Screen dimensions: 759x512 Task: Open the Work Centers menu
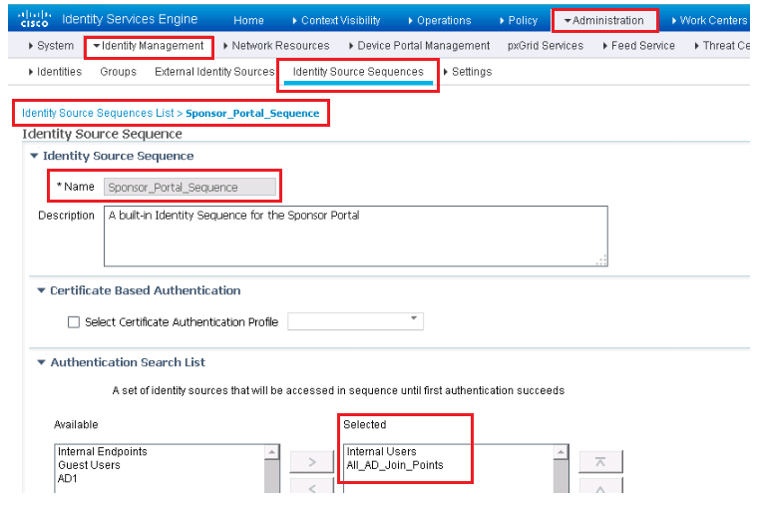click(710, 20)
